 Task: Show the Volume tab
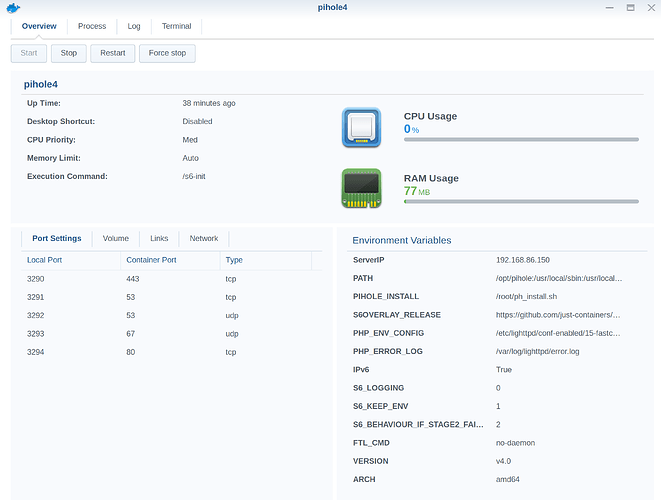tap(116, 238)
